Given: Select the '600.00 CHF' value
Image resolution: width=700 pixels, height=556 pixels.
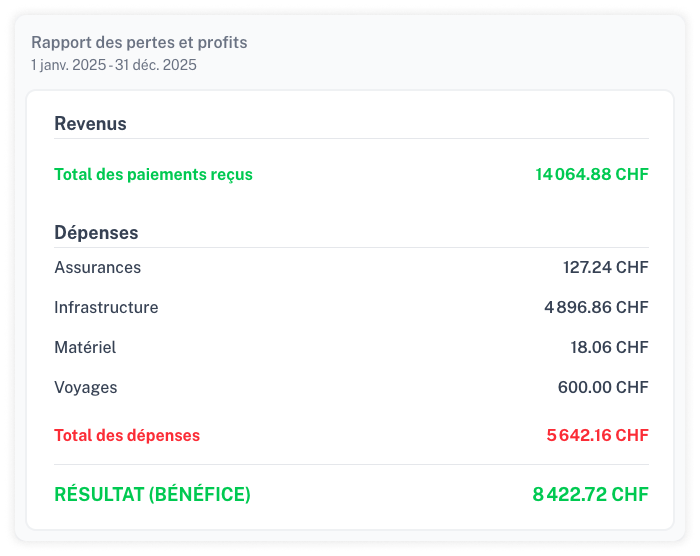Looking at the screenshot, I should coord(603,387).
